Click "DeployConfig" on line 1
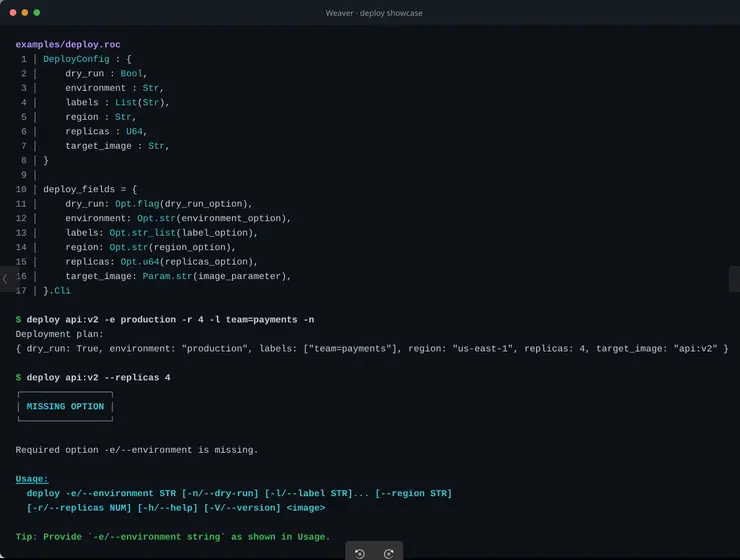This screenshot has width=740, height=560. pos(76,59)
